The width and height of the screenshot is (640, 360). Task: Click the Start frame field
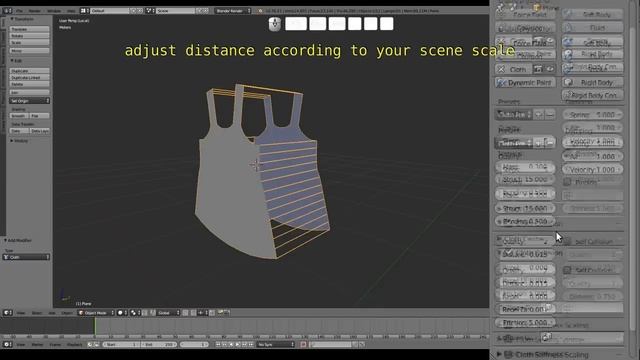[121, 345]
